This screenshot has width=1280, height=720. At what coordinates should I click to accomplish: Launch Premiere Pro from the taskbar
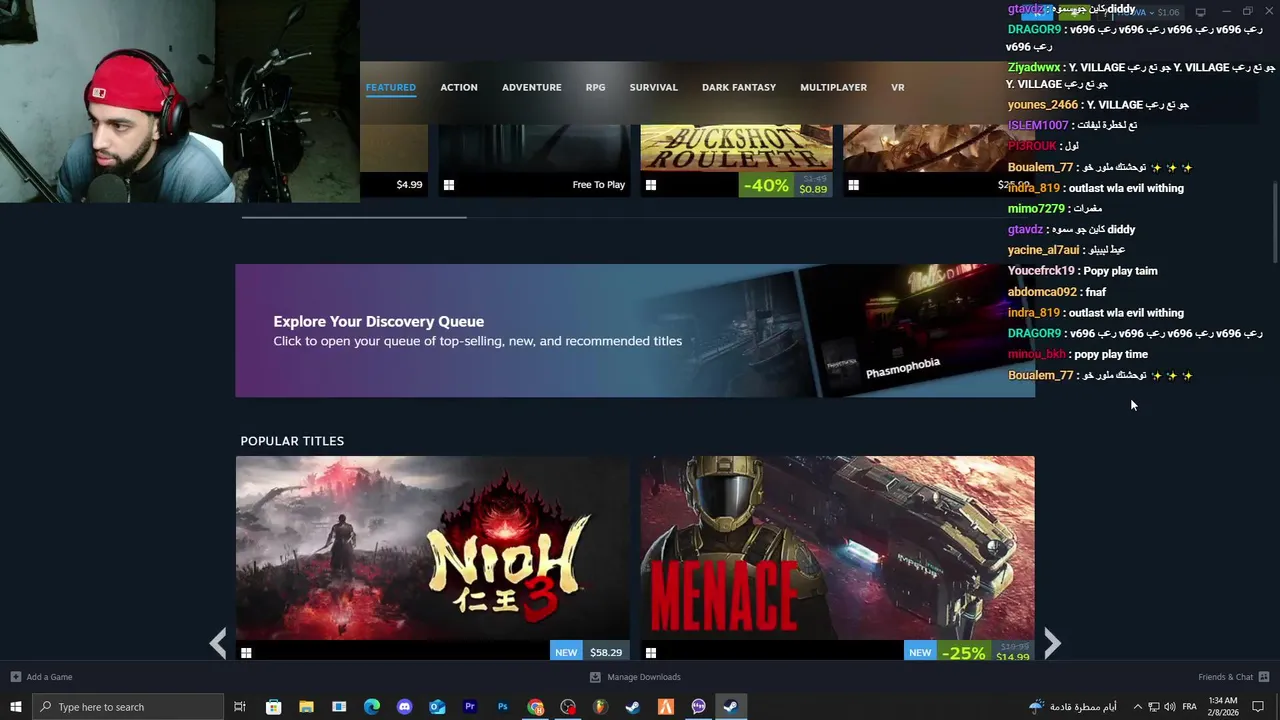[470, 707]
